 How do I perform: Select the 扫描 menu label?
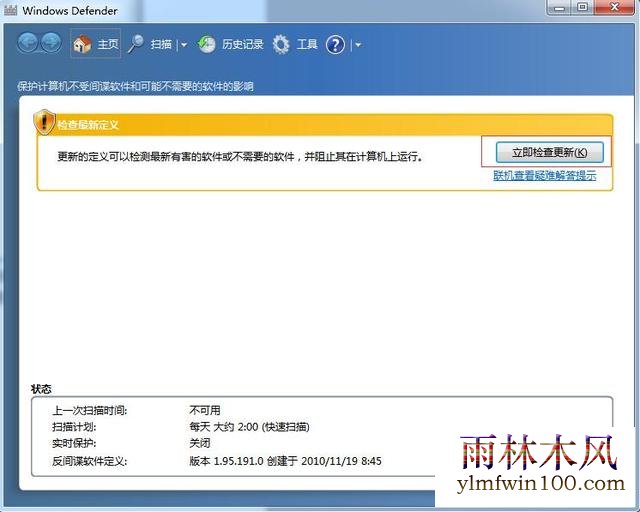tap(161, 44)
